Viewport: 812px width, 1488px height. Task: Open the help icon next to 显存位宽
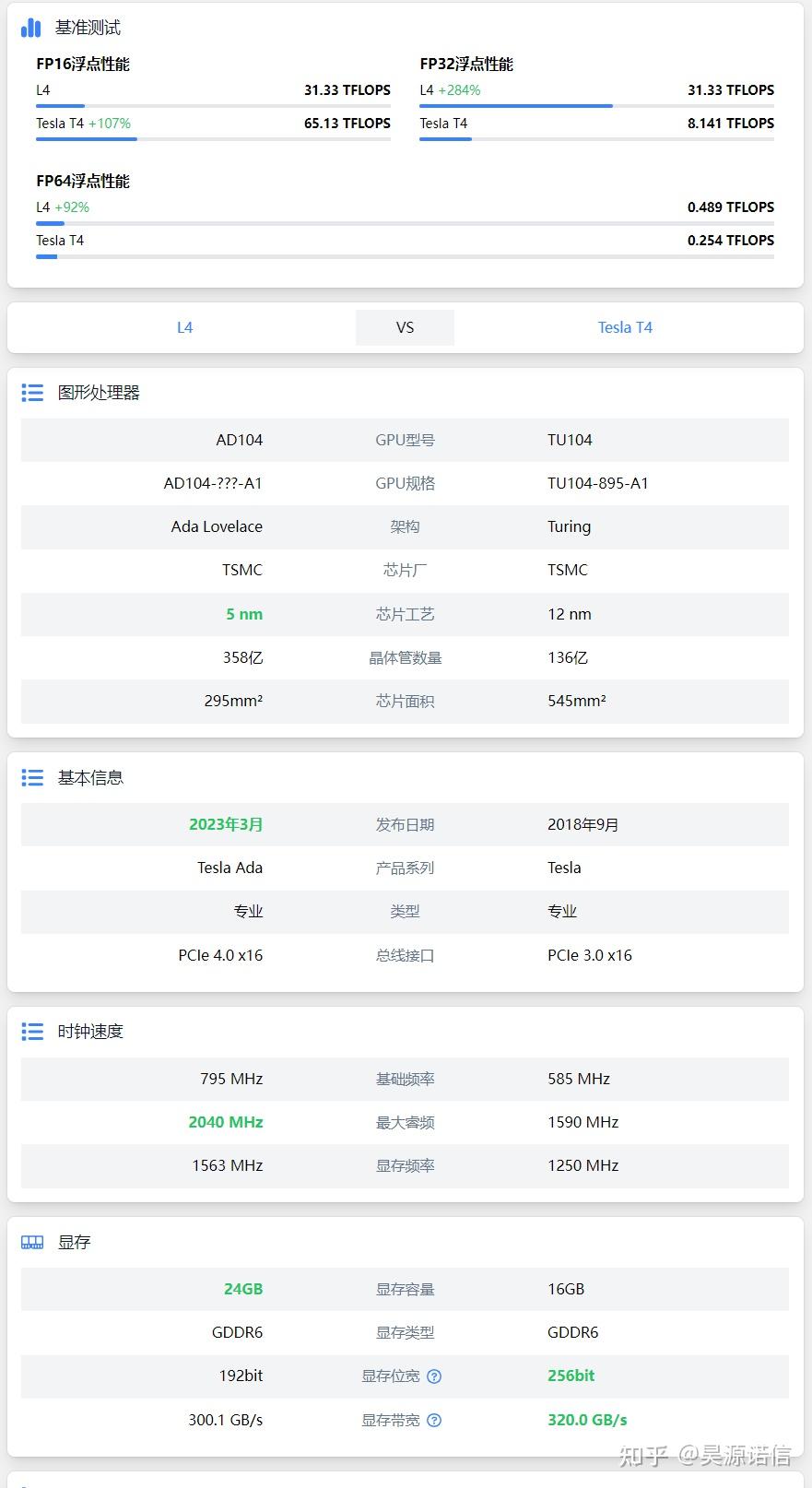434,1376
